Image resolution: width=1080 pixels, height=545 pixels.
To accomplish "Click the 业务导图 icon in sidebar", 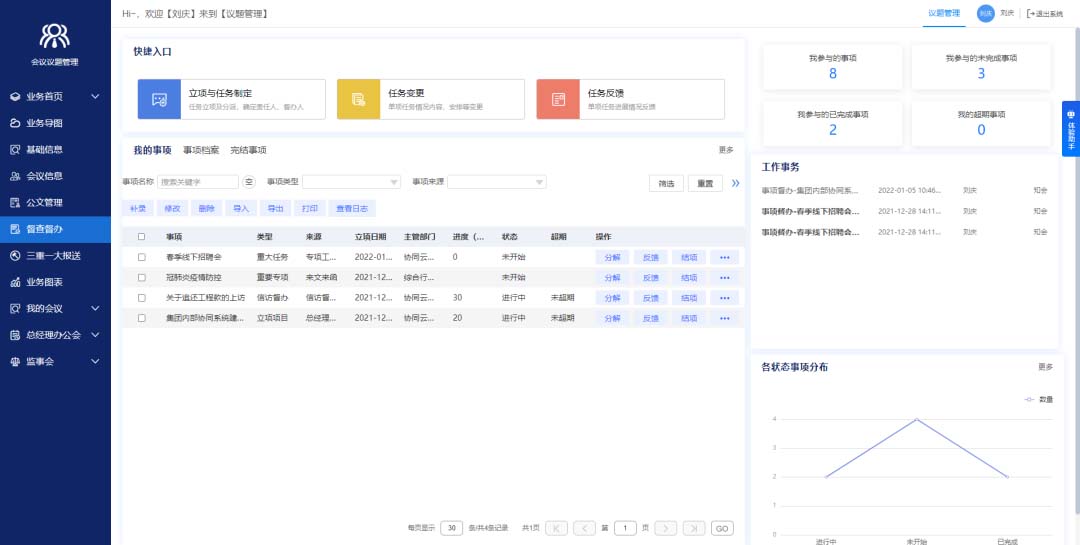I will point(15,123).
